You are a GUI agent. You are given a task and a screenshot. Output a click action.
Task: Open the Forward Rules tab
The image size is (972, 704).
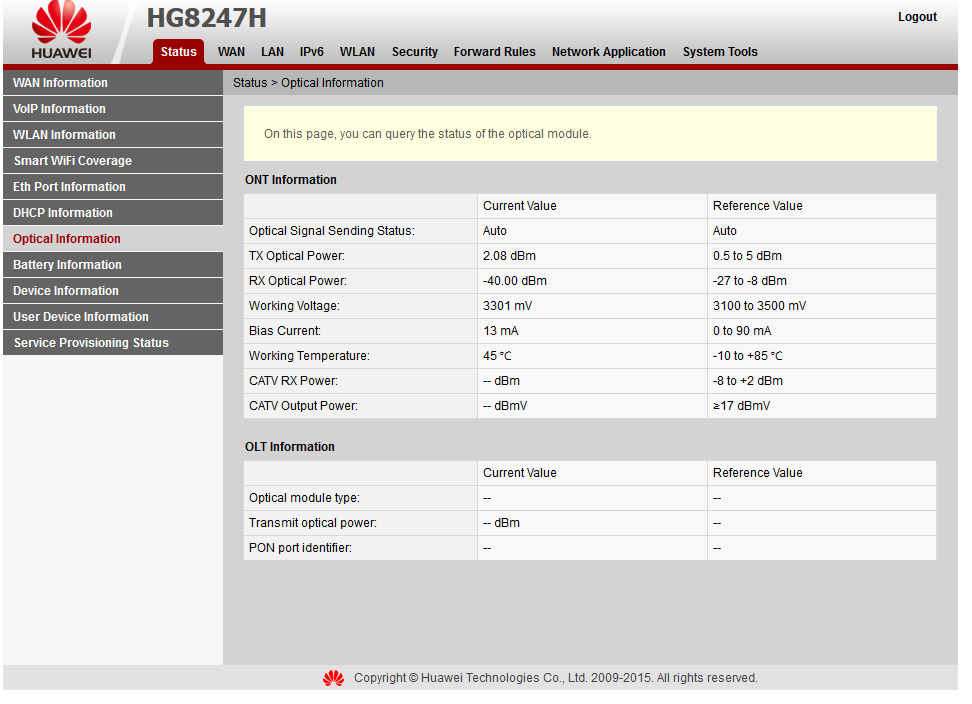tap(494, 52)
